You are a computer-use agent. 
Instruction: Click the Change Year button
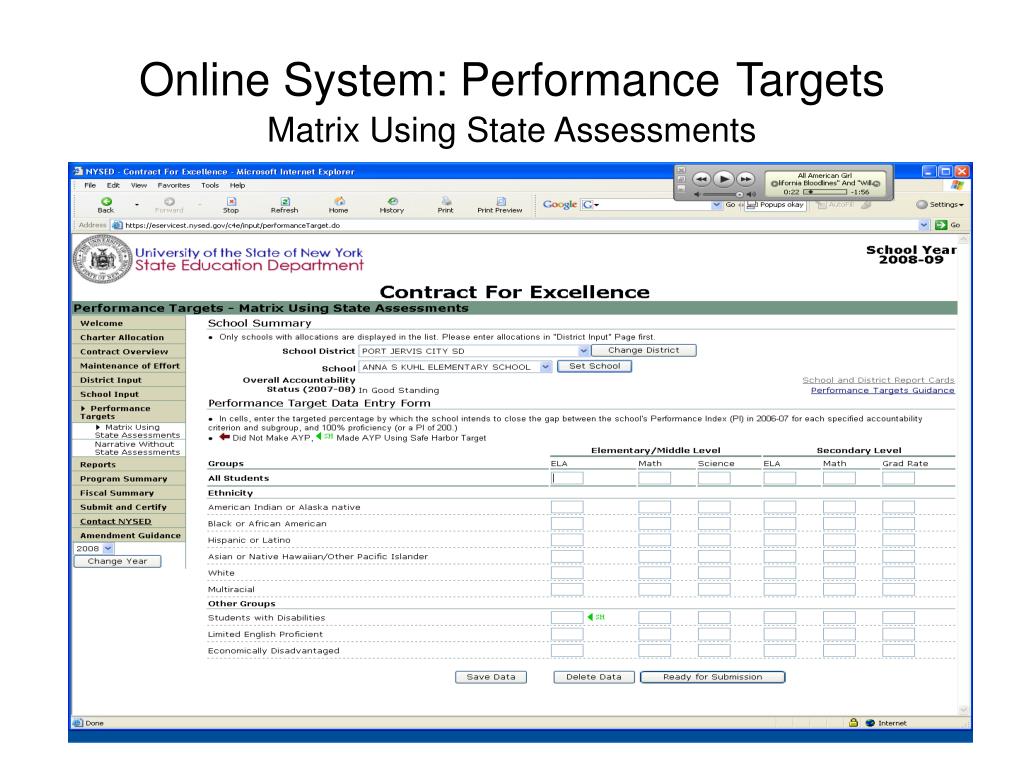(x=118, y=562)
